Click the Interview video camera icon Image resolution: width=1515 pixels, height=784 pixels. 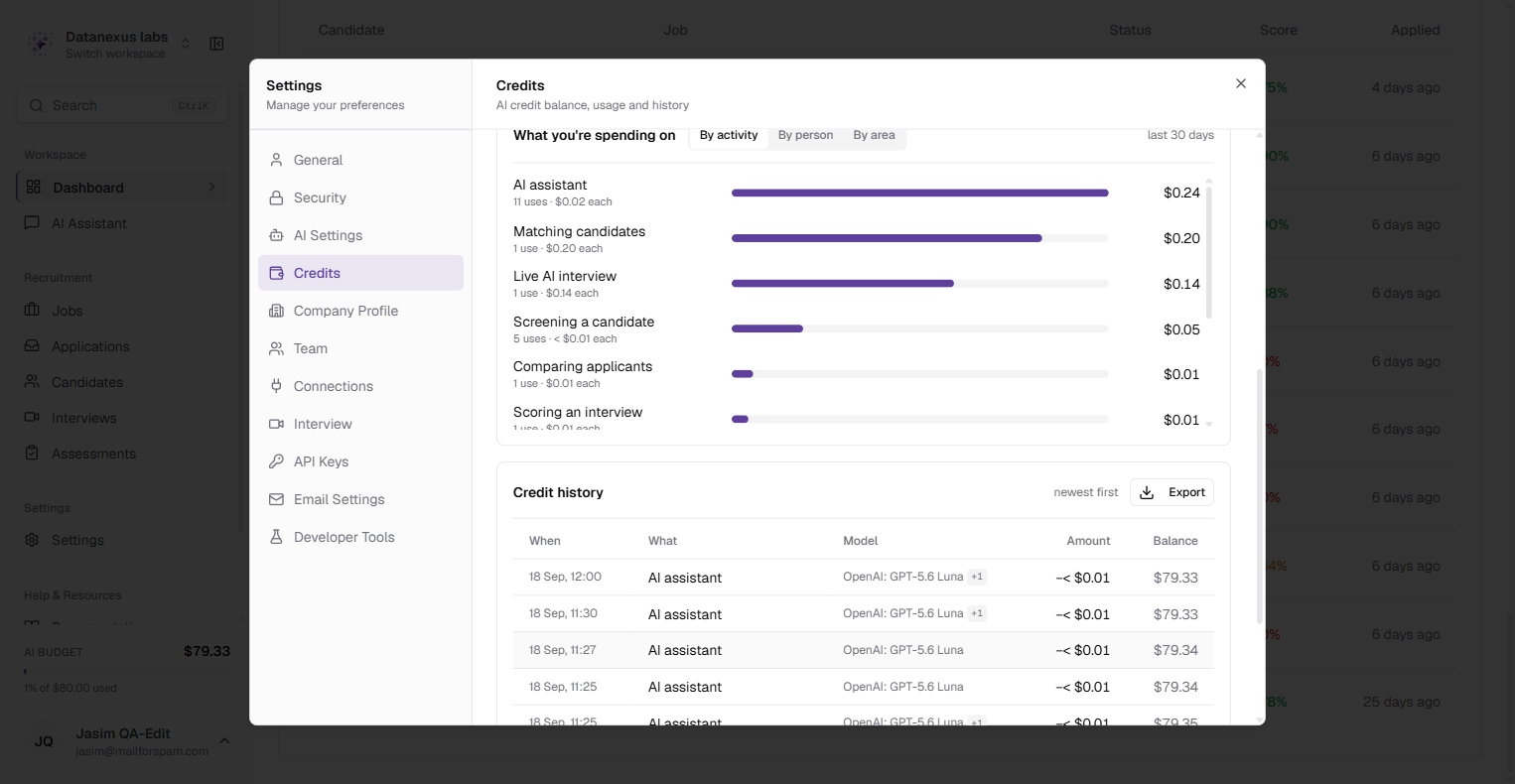pos(276,424)
